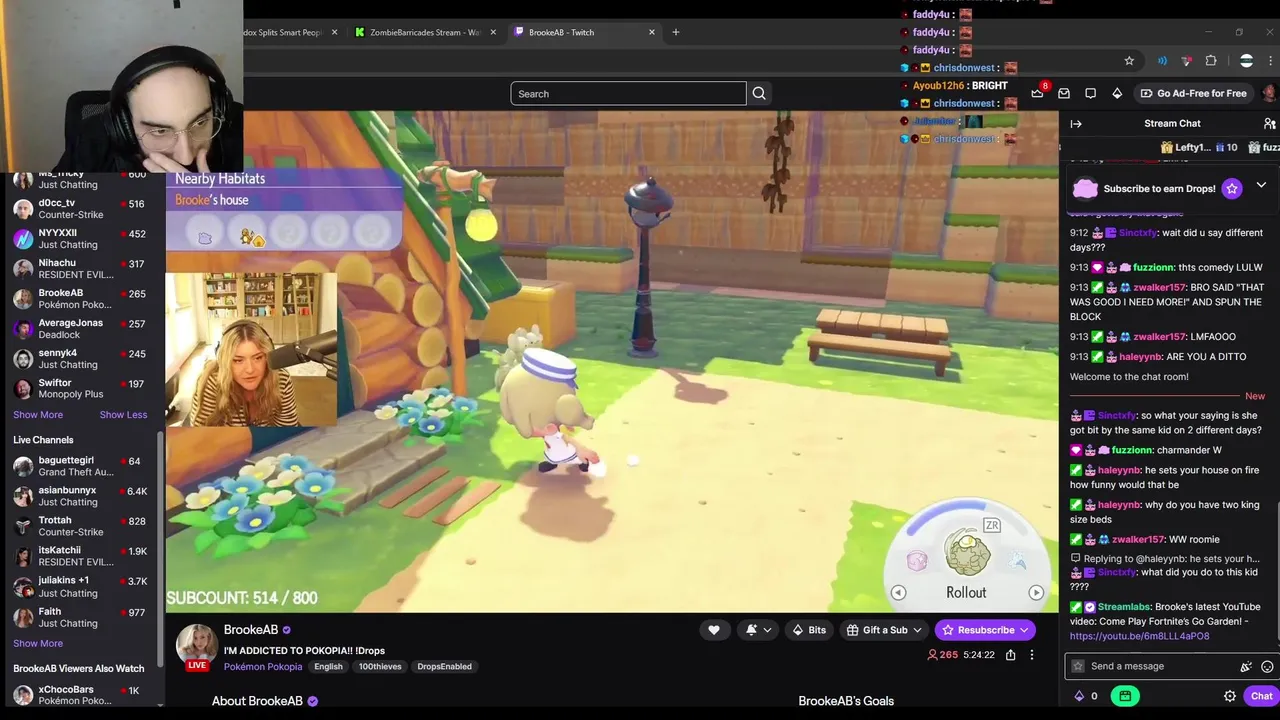The width and height of the screenshot is (1280, 720).
Task: Open Swiftor Monopoly Plus channel
Action: pos(80,389)
